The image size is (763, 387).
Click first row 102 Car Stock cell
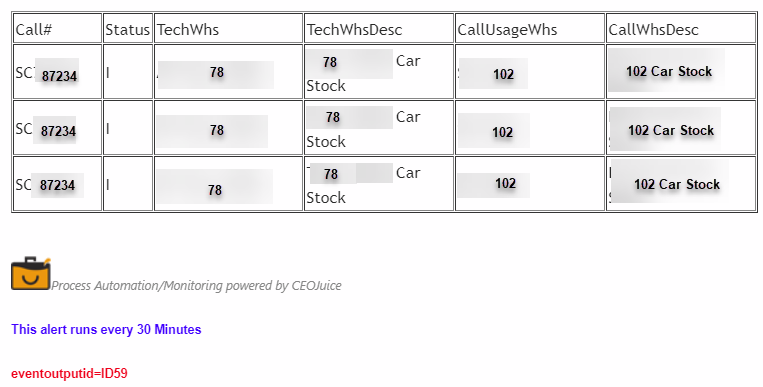681,72
